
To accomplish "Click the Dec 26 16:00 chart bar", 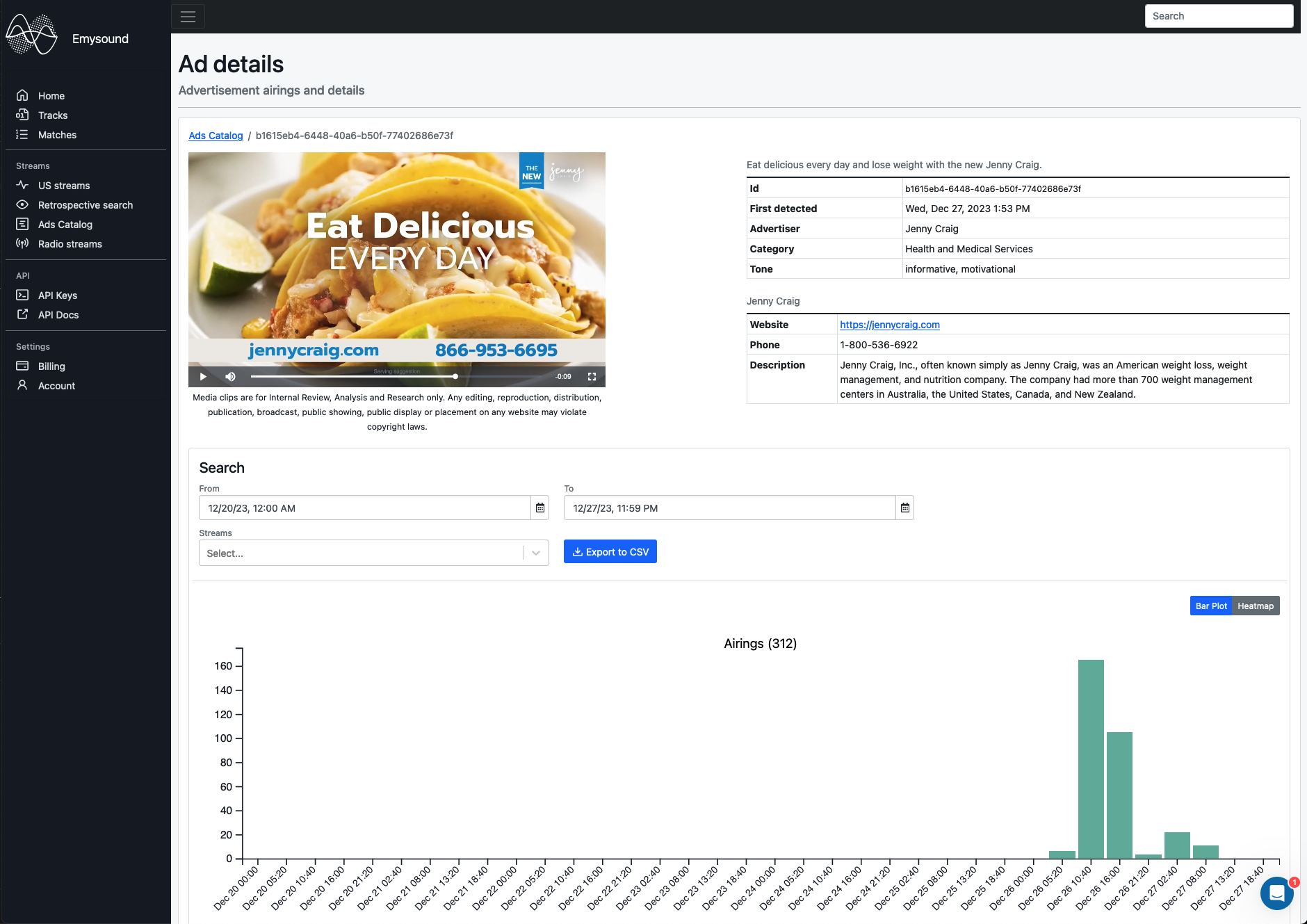I will pos(1119,795).
